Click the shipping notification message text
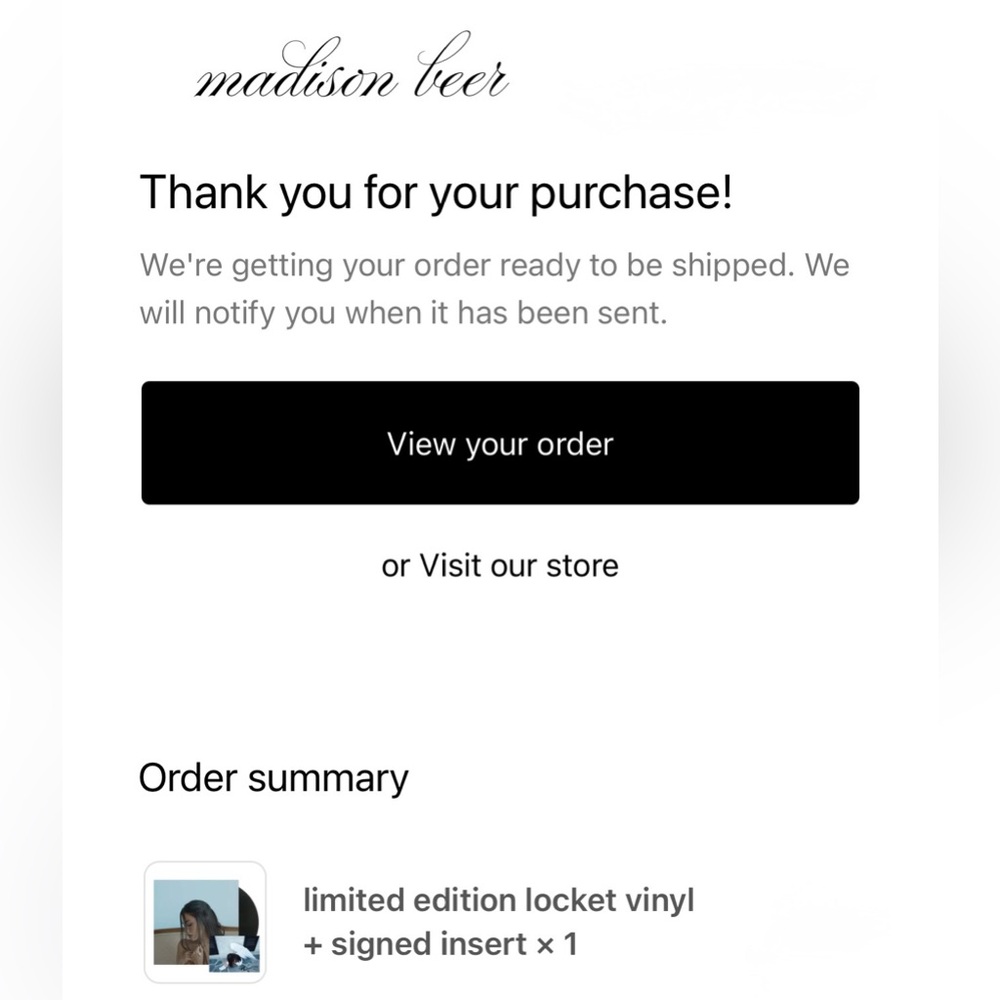 click(x=495, y=288)
